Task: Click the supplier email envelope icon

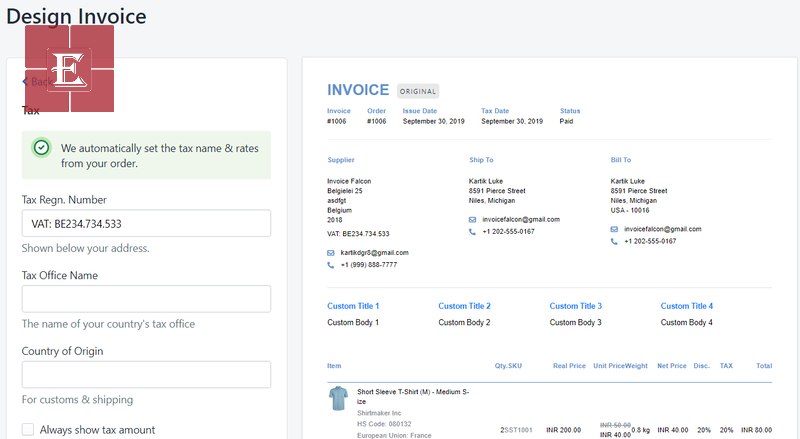Action: 330,252
